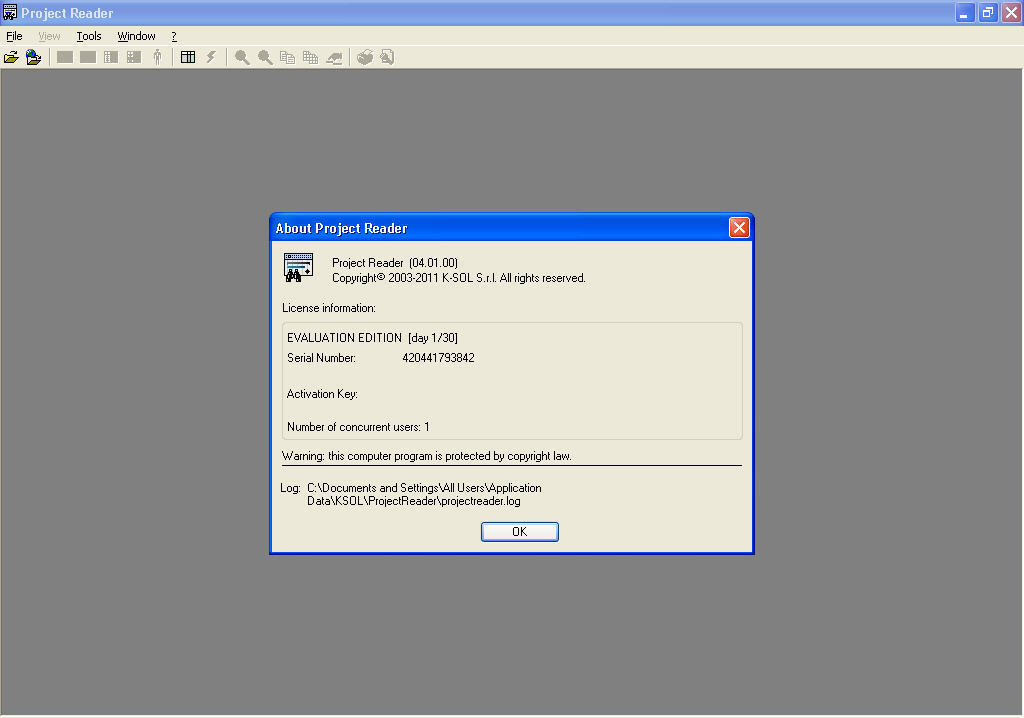Click the Serial Number value 420441793842

[440, 357]
